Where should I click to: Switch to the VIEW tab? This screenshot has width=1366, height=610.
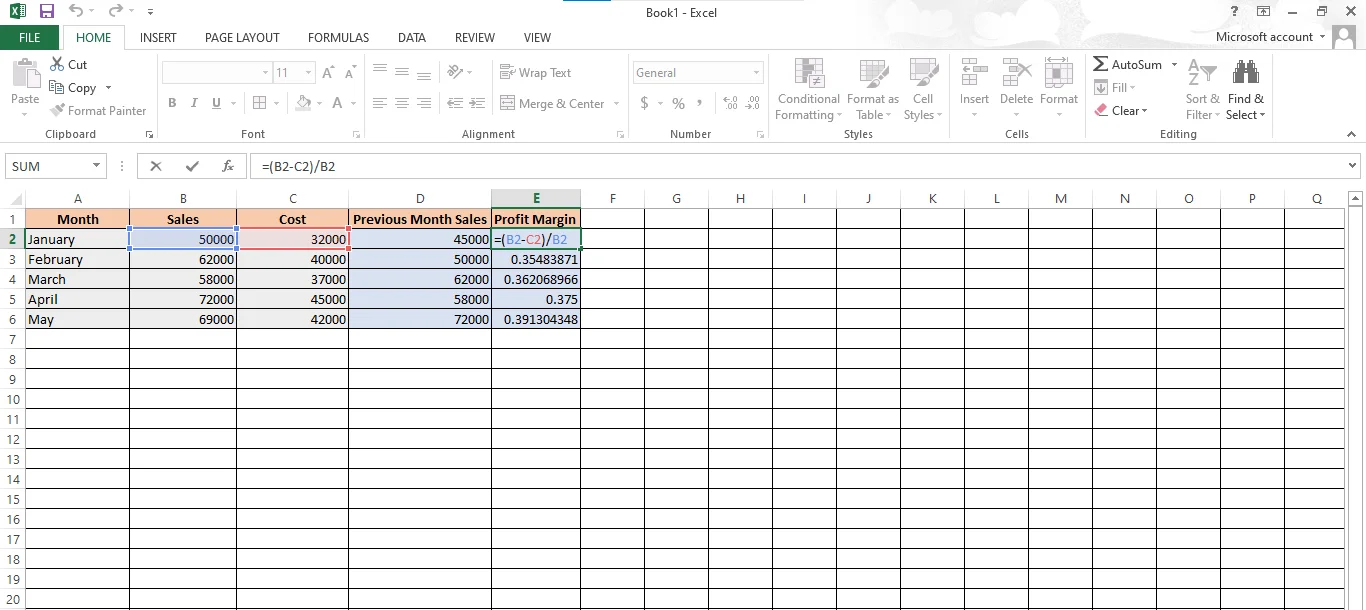(x=537, y=37)
